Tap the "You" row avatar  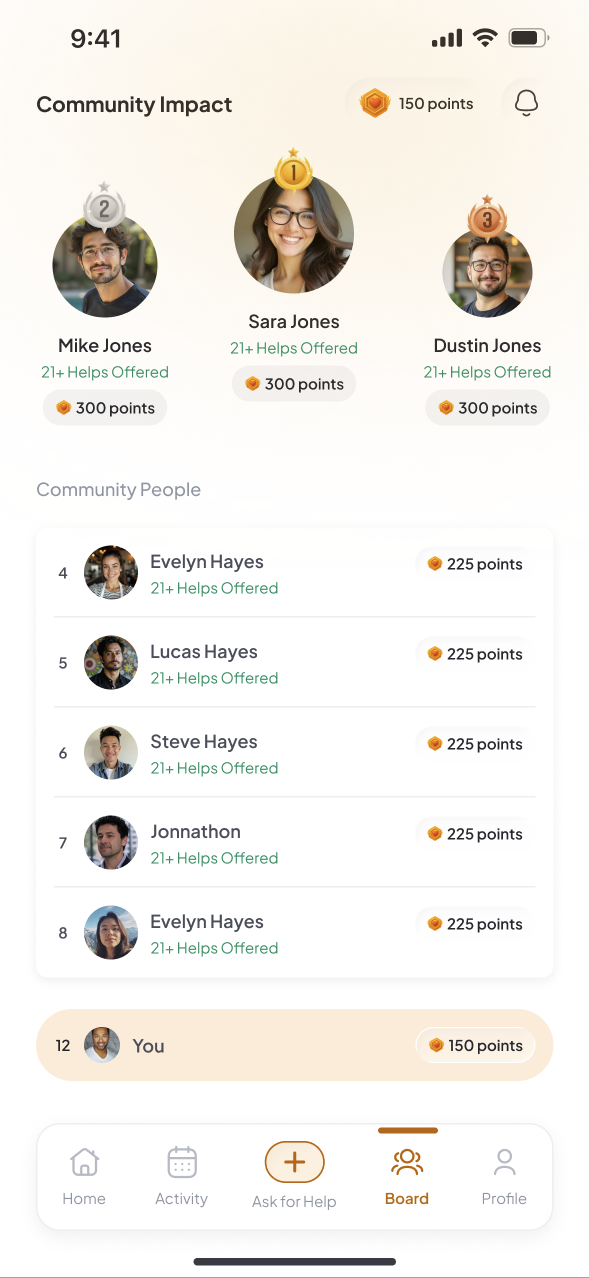click(102, 1045)
